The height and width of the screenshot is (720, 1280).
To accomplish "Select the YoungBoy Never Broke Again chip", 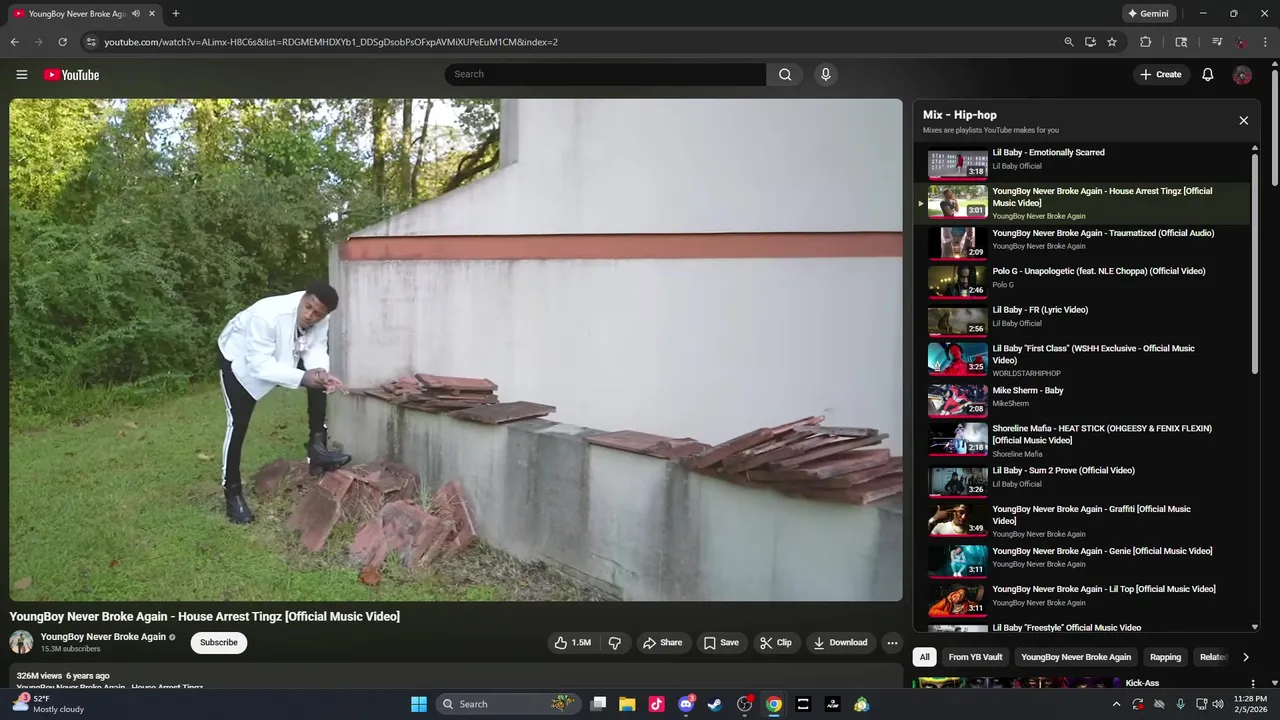I will click(x=1075, y=657).
